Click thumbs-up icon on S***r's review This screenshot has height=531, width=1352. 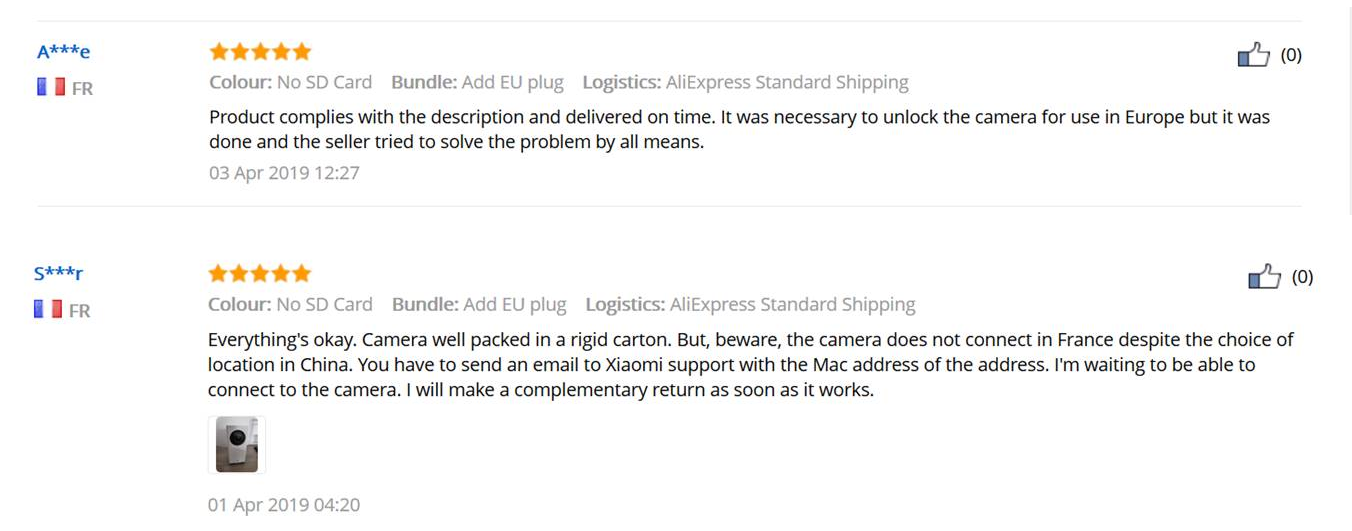(1264, 276)
